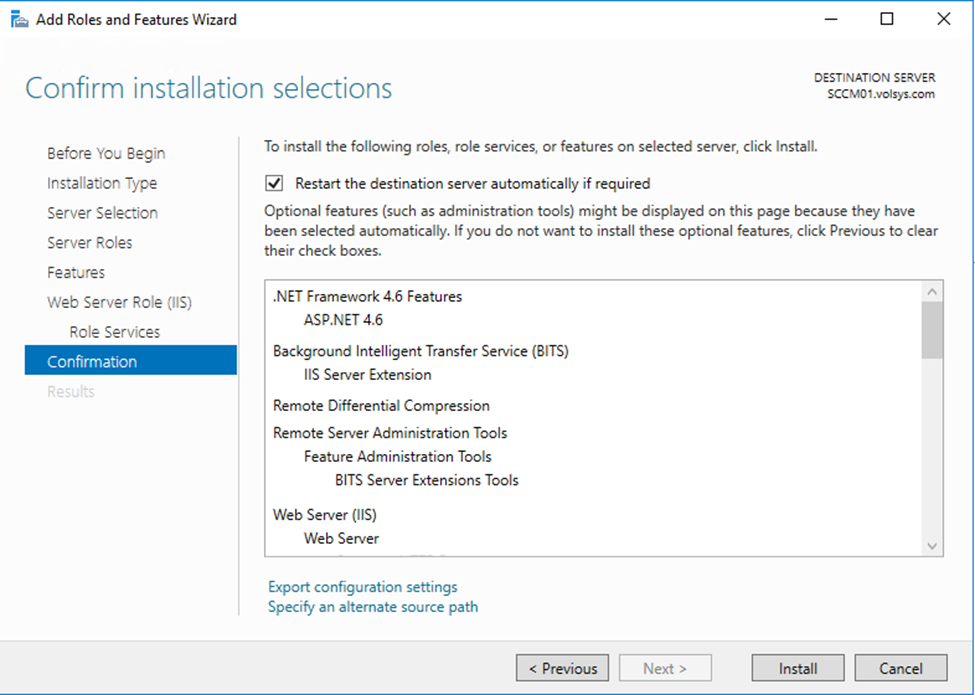
Task: Open the Installation Type page
Action: [102, 183]
